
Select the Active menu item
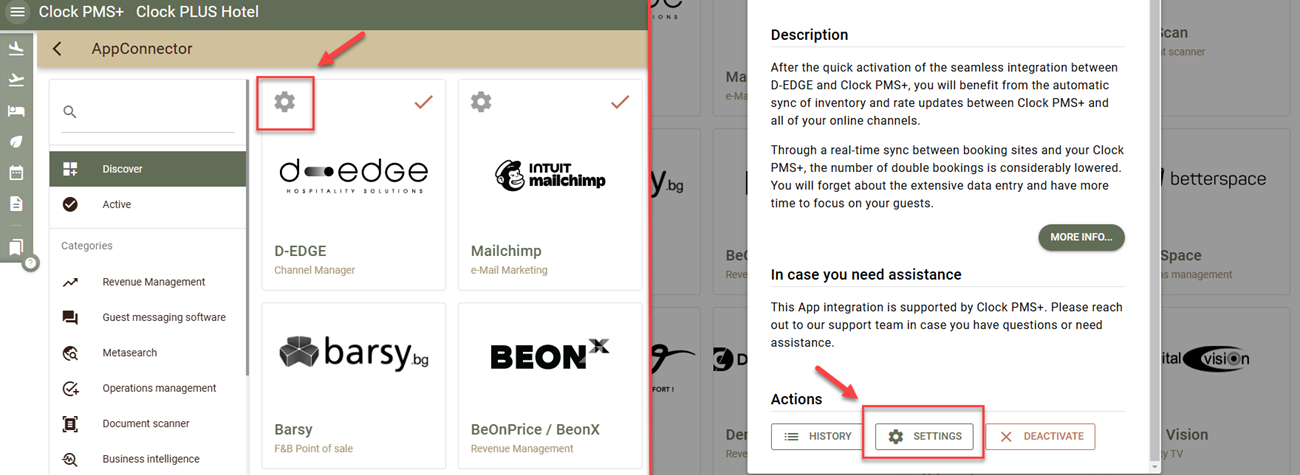pyautogui.click(x=148, y=205)
